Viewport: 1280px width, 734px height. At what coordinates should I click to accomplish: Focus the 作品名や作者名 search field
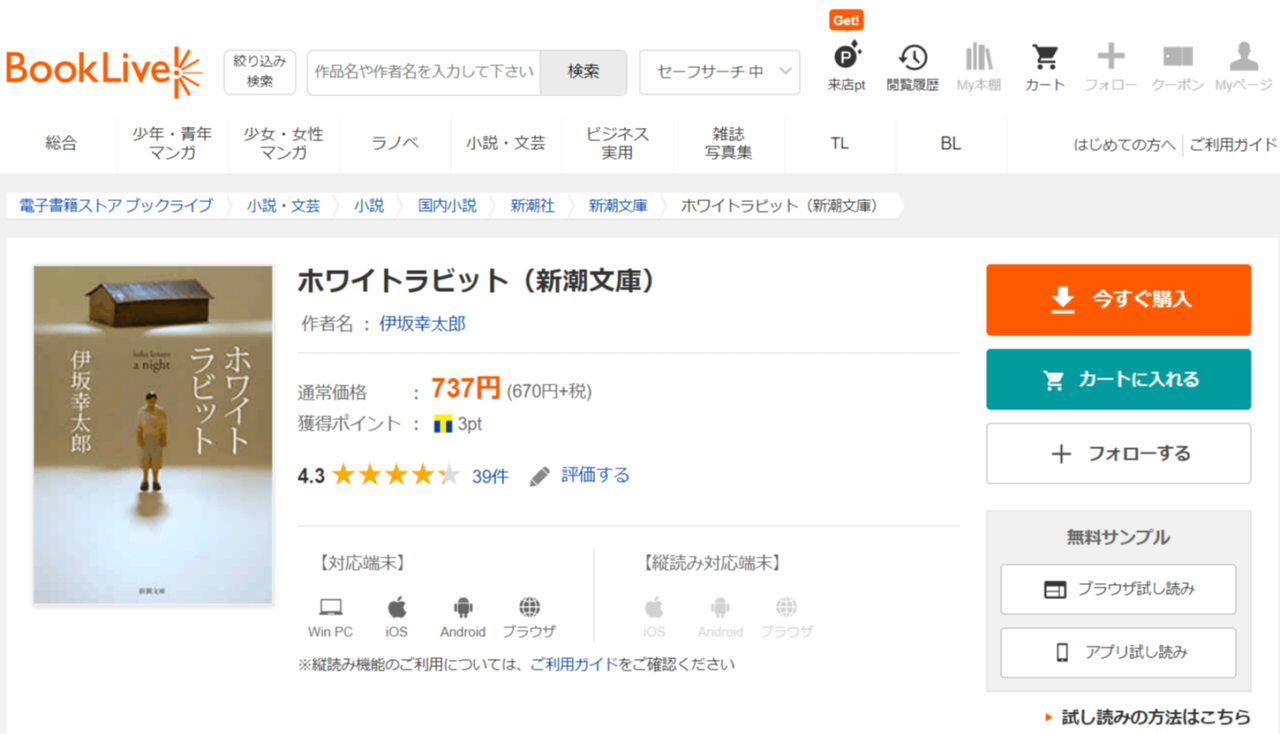click(424, 72)
